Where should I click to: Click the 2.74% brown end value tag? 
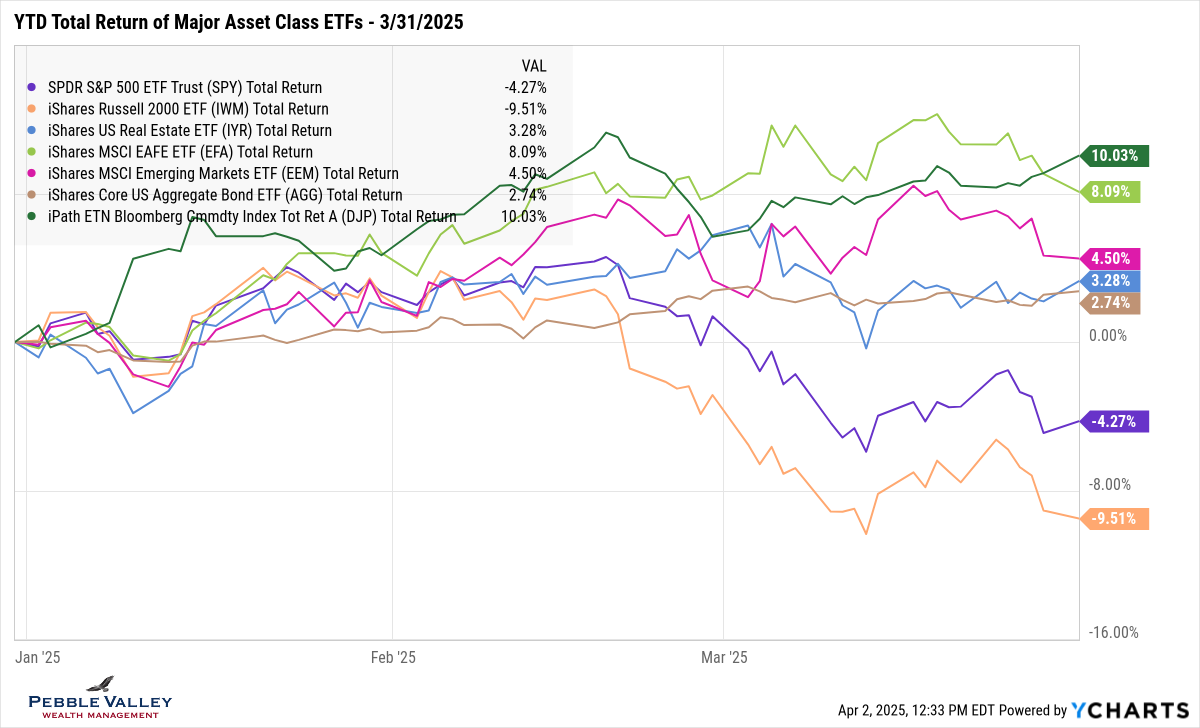[1119, 303]
